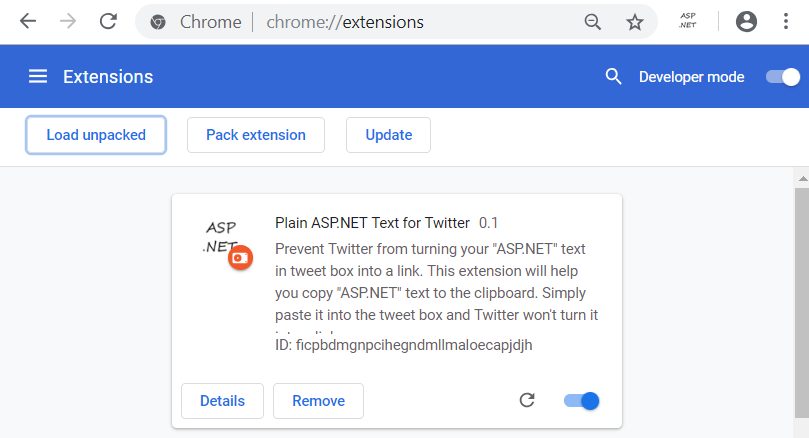Click the orange unpacked extension badge
The width and height of the screenshot is (809, 438).
pos(240,257)
